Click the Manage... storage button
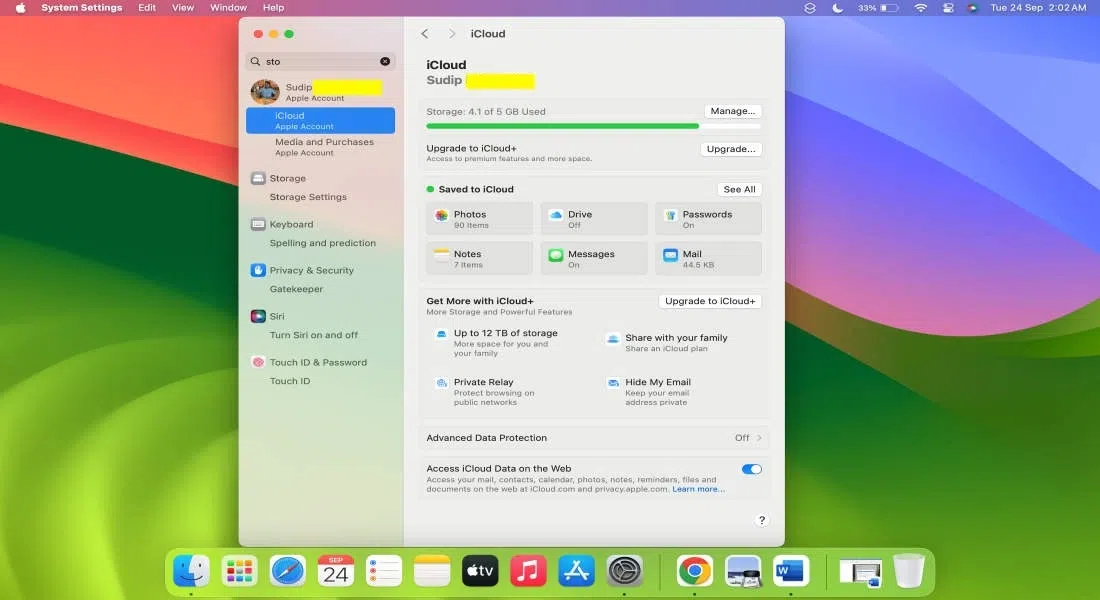This screenshot has width=1100, height=600. coord(732,111)
